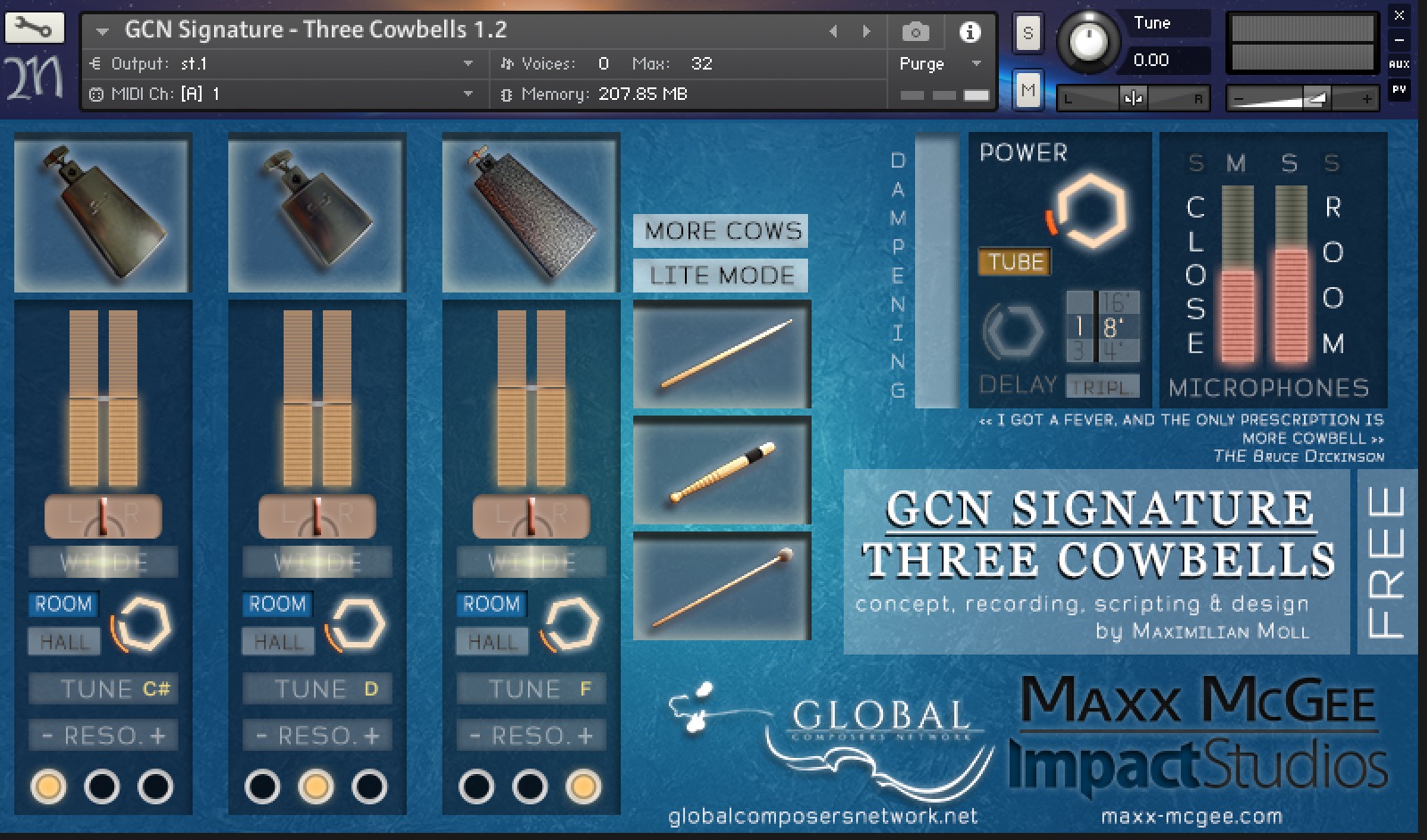1427x840 pixels.
Task: Click the MORE COWS button
Action: point(722,231)
